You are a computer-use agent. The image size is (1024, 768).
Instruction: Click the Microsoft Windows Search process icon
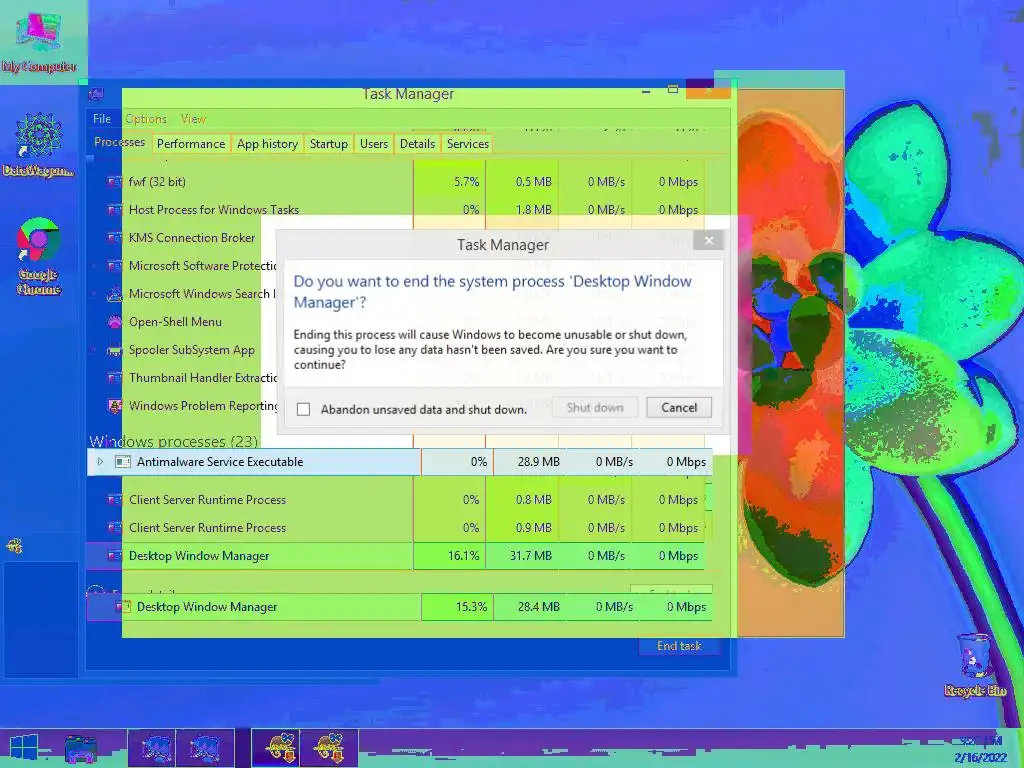(114, 295)
